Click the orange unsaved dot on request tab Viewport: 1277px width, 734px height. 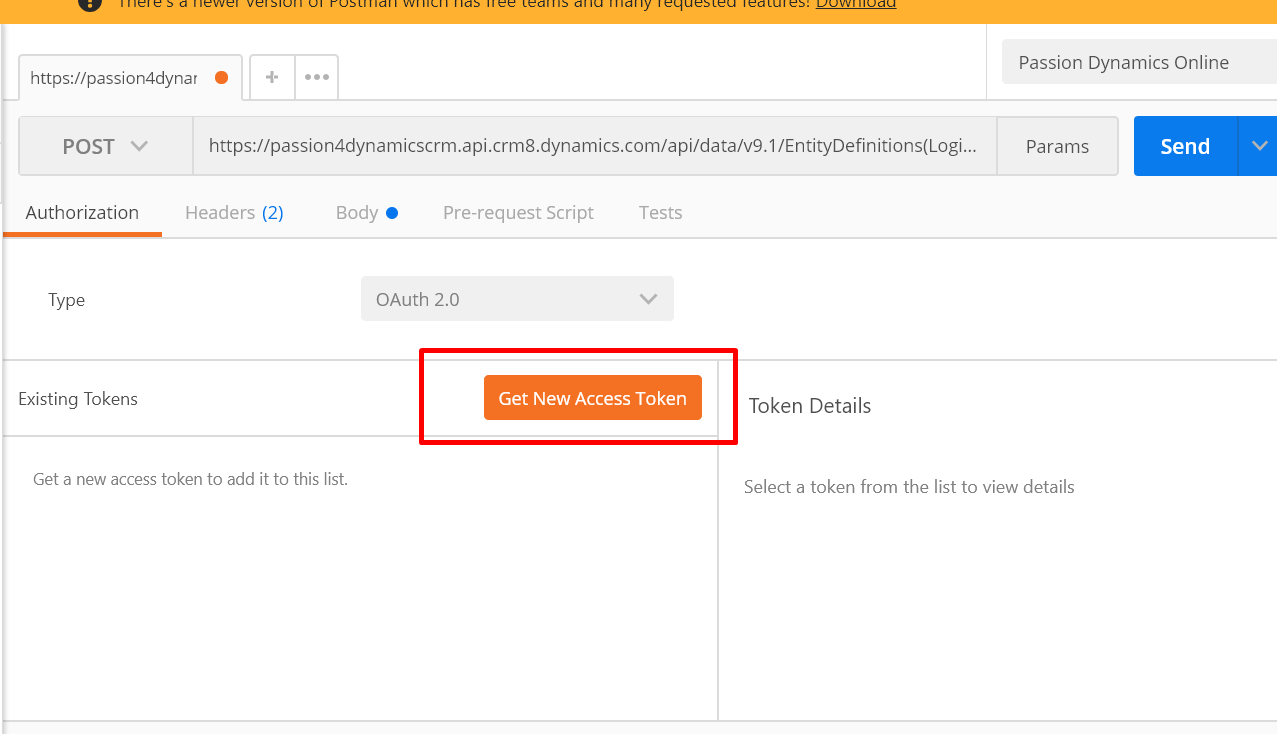click(x=222, y=78)
